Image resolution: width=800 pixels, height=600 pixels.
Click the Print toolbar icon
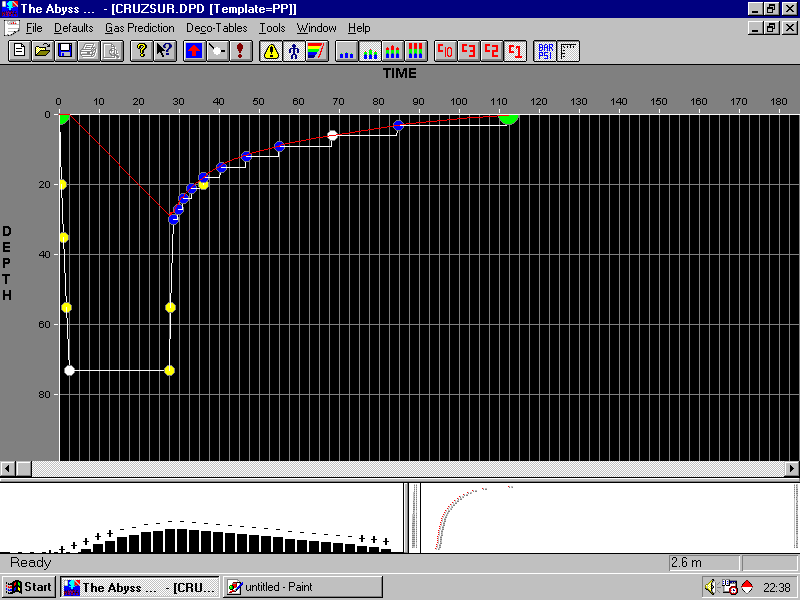[89, 51]
